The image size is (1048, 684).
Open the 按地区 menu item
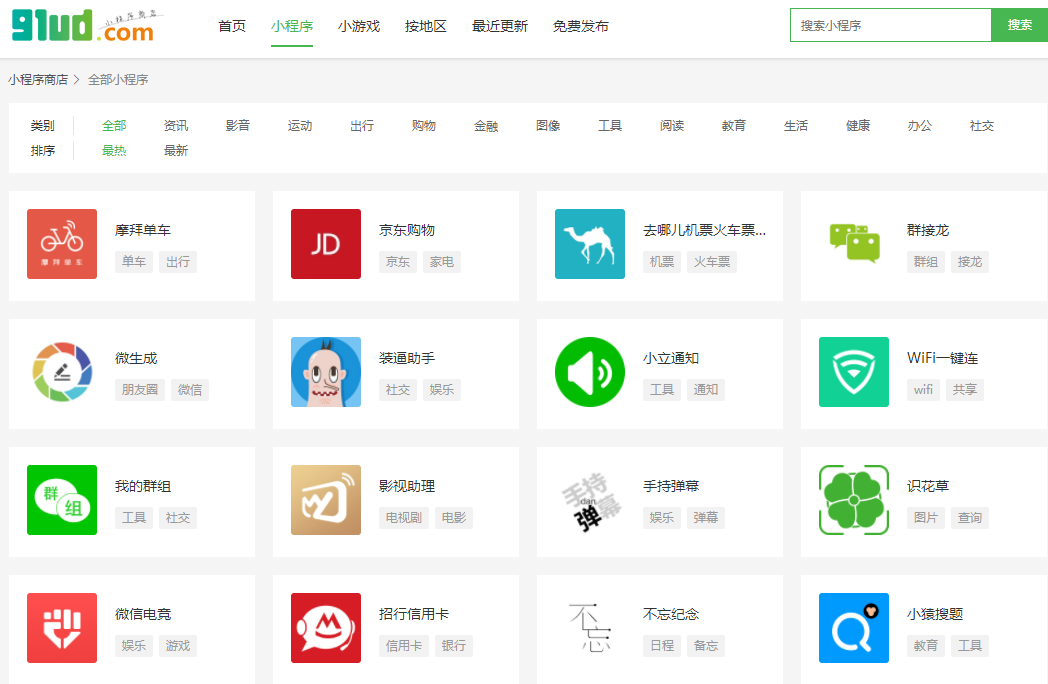point(426,26)
